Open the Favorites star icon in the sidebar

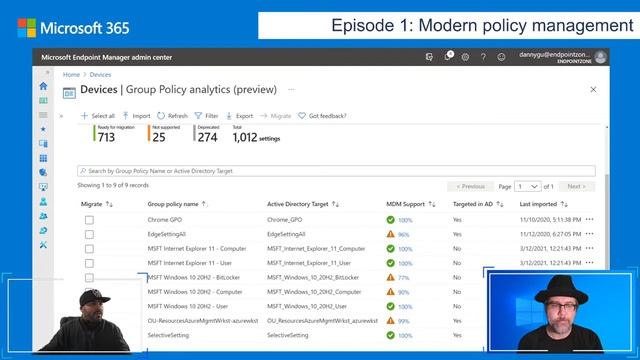[x=43, y=129]
